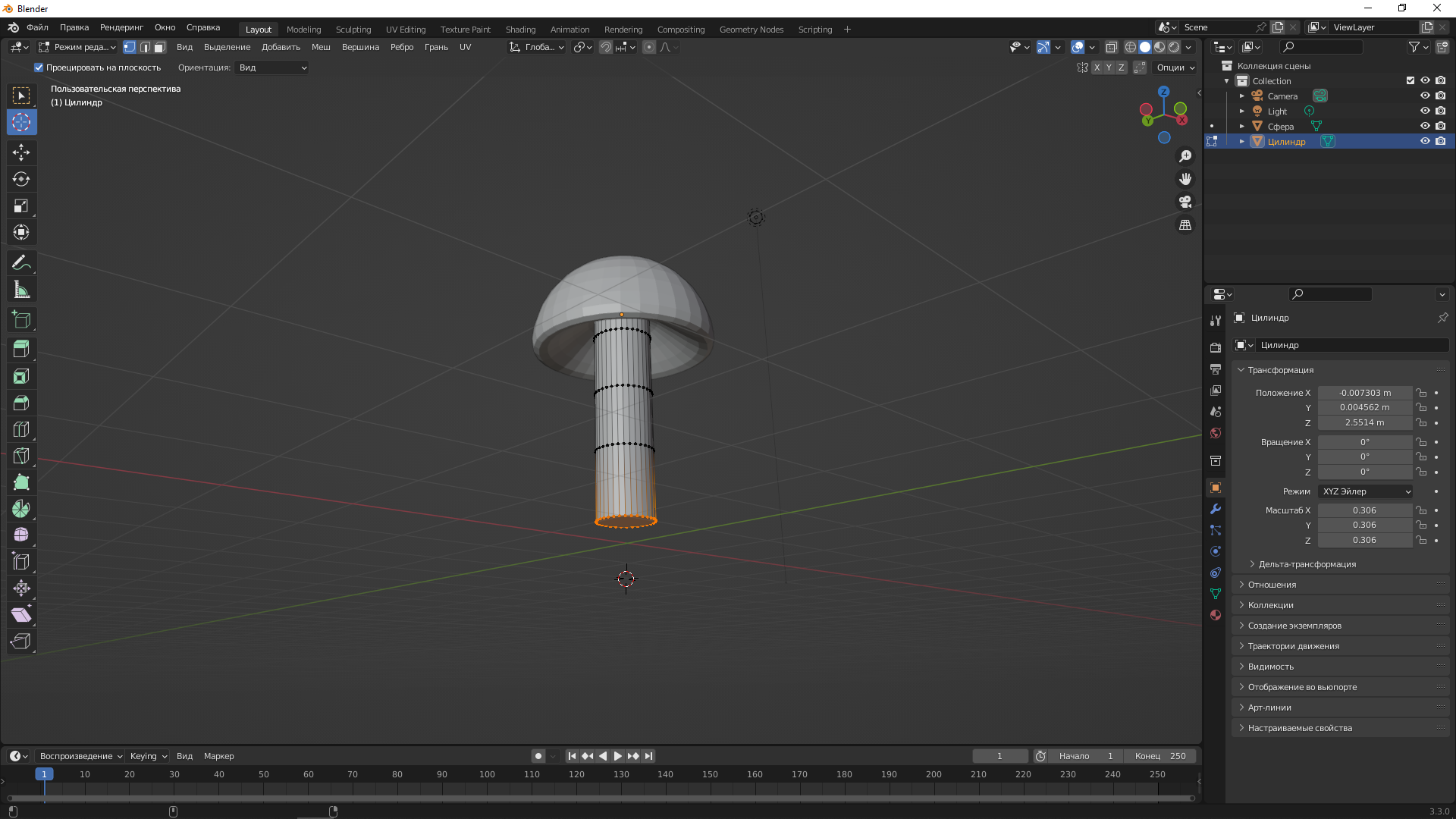The width and height of the screenshot is (1456, 819).
Task: Toggle X-ray display mode
Action: pyautogui.click(x=1112, y=47)
